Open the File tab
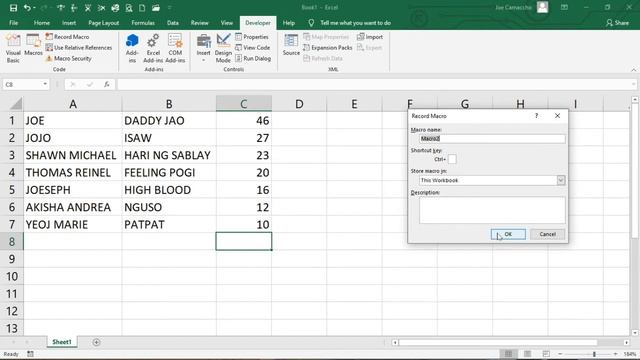Viewport: 640px width, 360px height. pyautogui.click(x=13, y=23)
